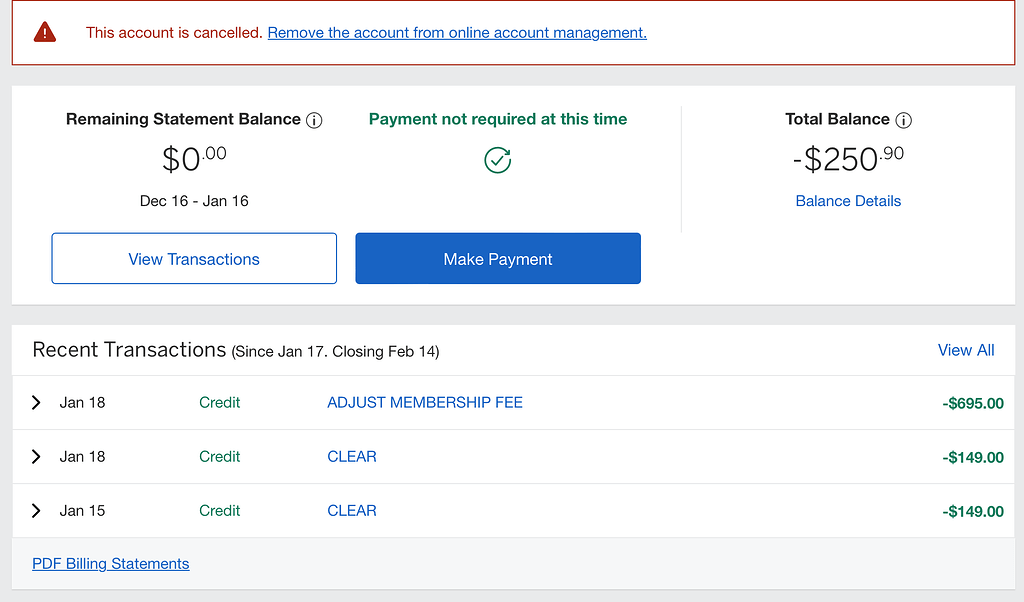The image size is (1024, 602).
Task: Open the Jan 18 CLEAR transaction link
Action: point(351,456)
